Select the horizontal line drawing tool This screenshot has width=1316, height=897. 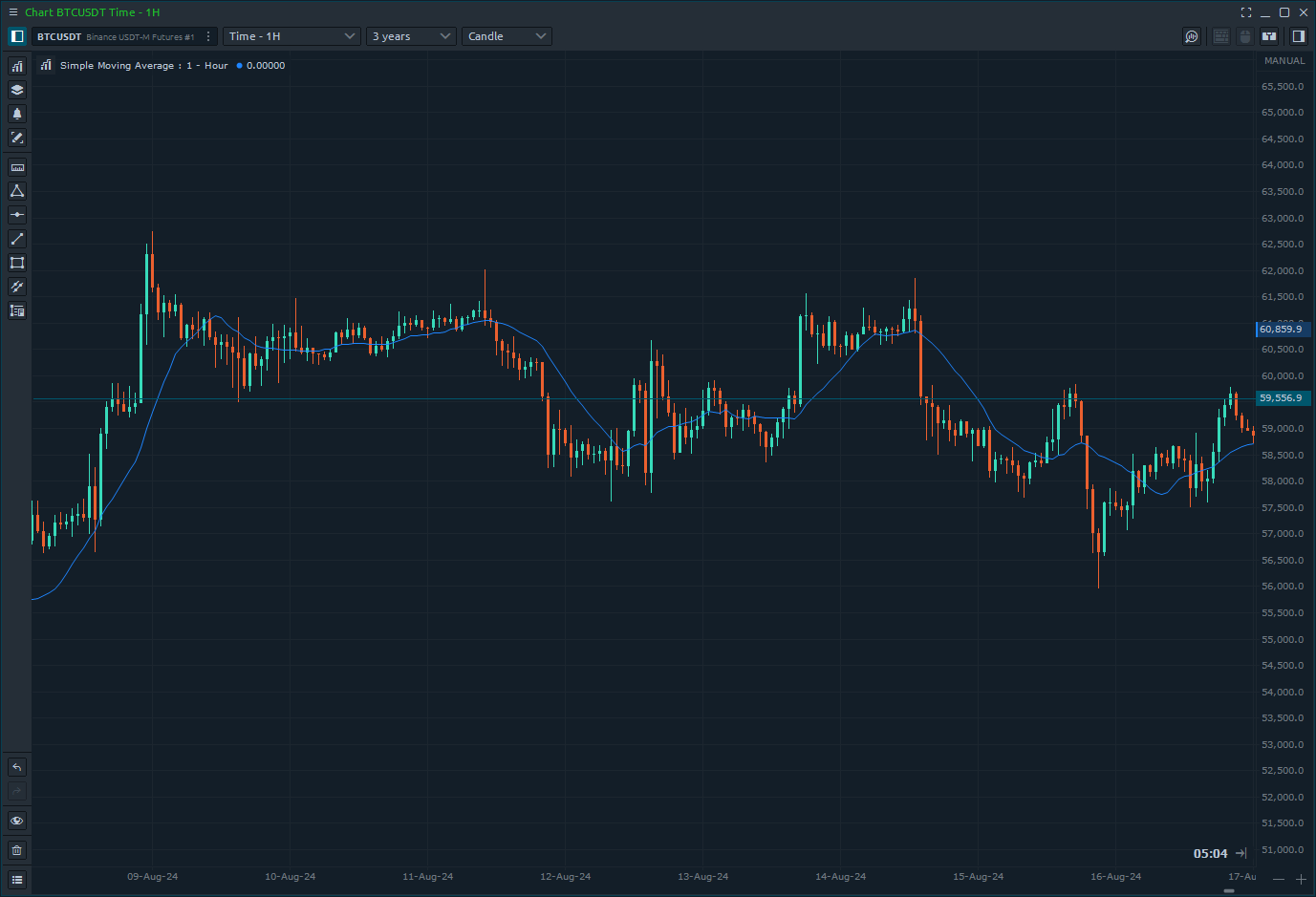tap(17, 215)
